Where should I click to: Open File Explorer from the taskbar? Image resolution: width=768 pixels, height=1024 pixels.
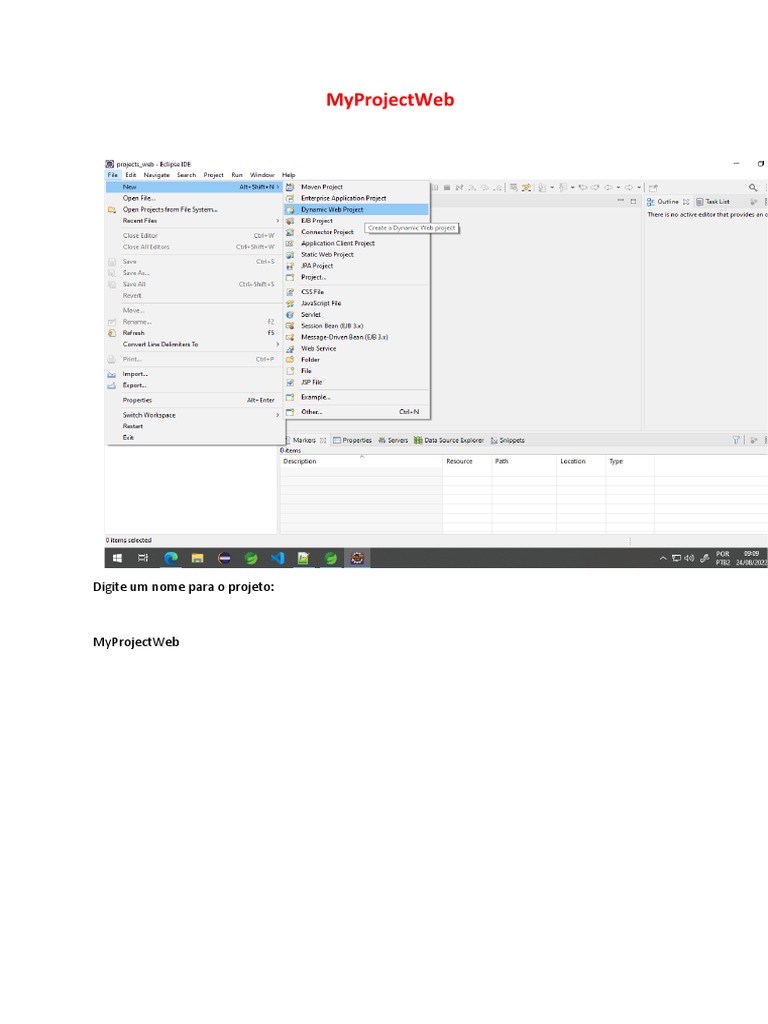tap(197, 558)
